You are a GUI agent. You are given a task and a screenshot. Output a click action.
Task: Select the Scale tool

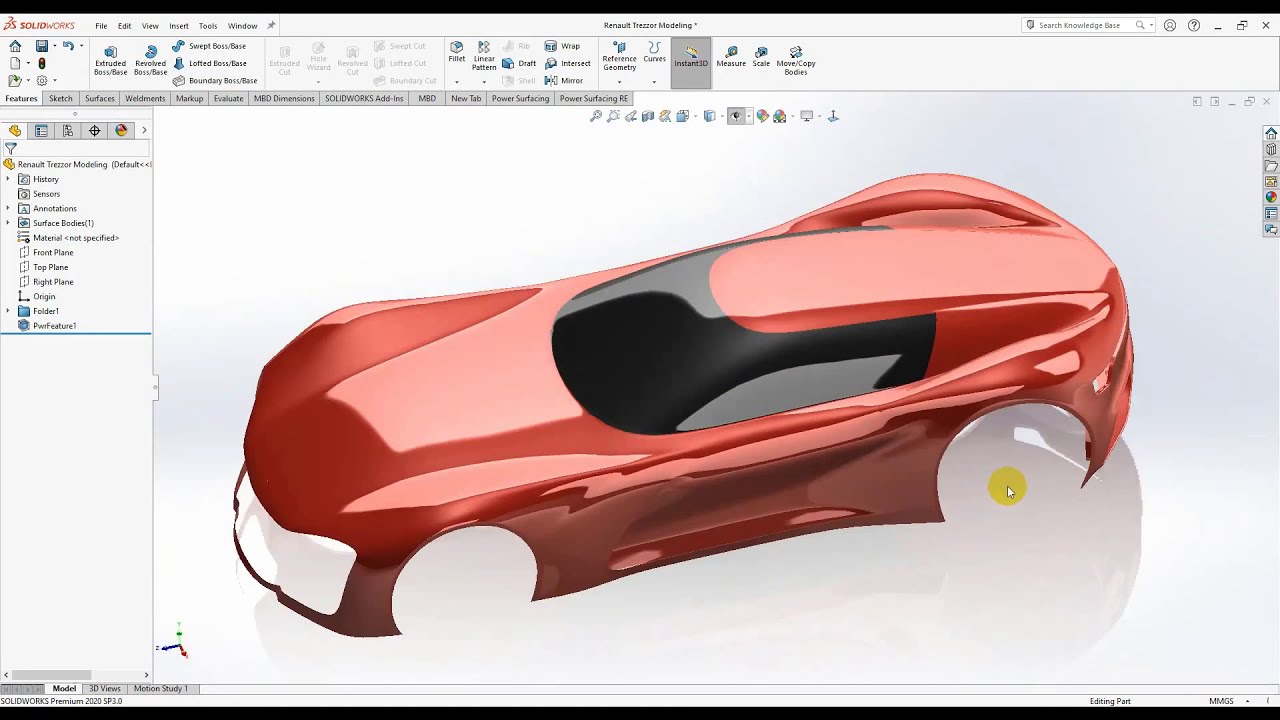tap(761, 56)
